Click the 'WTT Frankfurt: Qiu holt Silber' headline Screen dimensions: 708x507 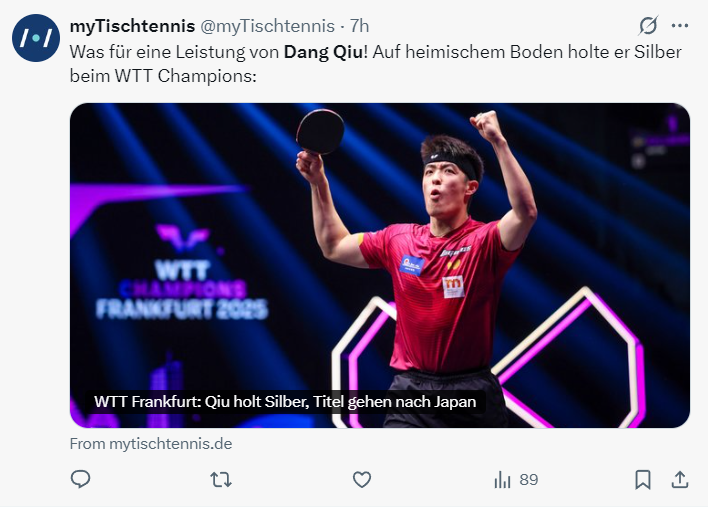click(285, 402)
